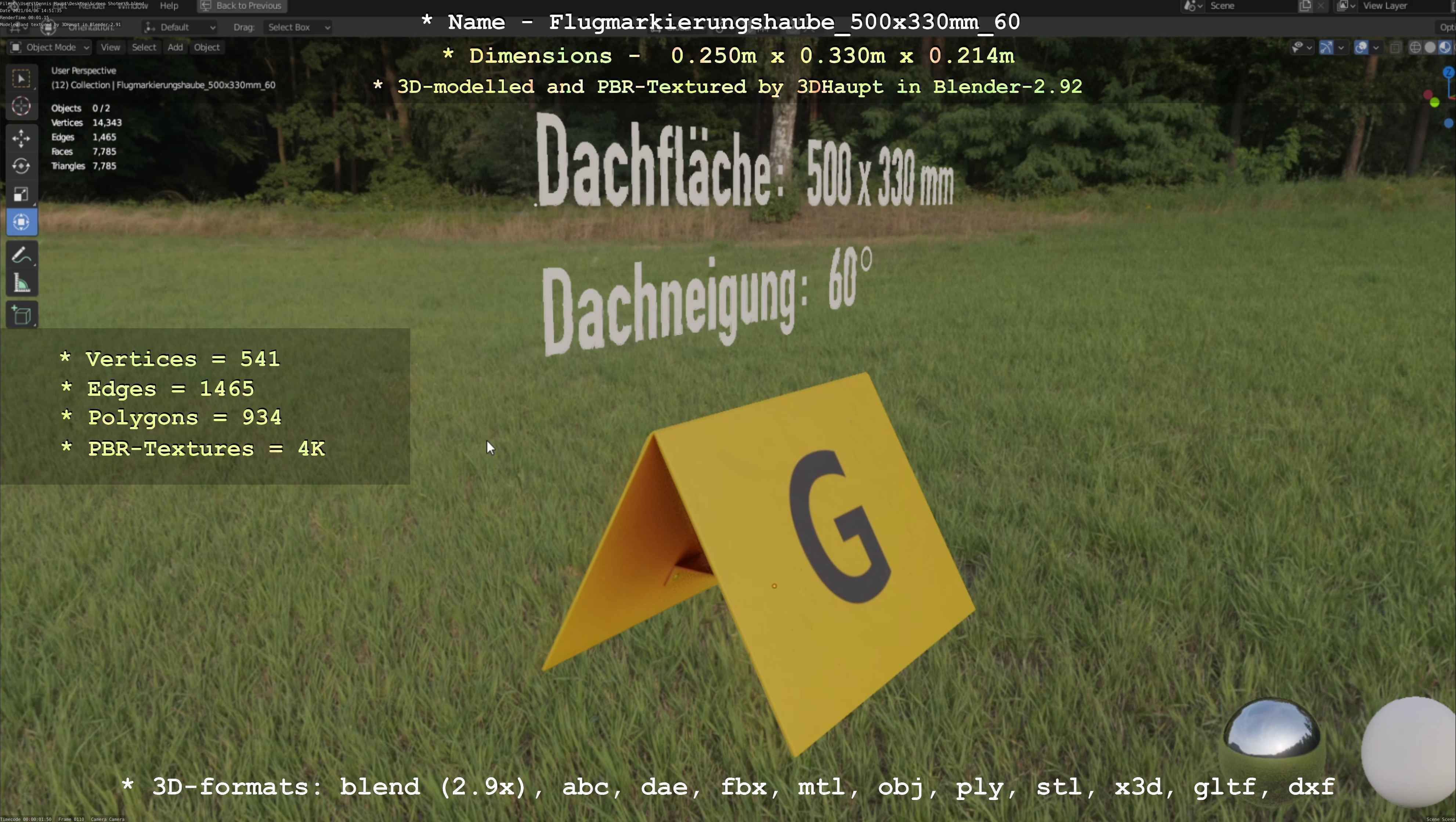Click the Faces 7,785 statistic
1456x822 pixels.
pyautogui.click(x=84, y=151)
